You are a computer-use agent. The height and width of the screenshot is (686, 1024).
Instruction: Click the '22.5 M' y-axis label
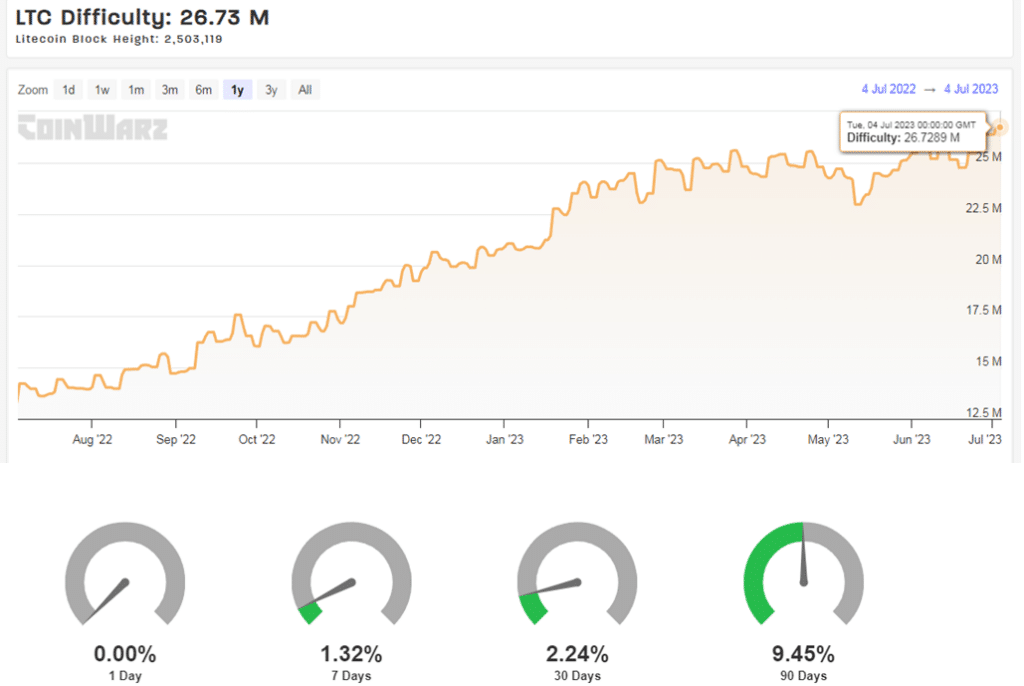(984, 208)
